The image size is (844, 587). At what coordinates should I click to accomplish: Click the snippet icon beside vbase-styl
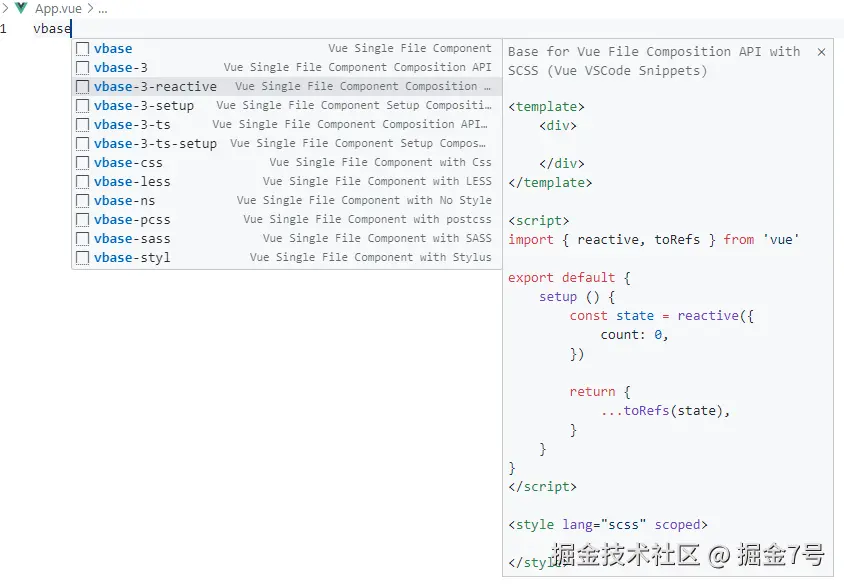pyautogui.click(x=82, y=258)
